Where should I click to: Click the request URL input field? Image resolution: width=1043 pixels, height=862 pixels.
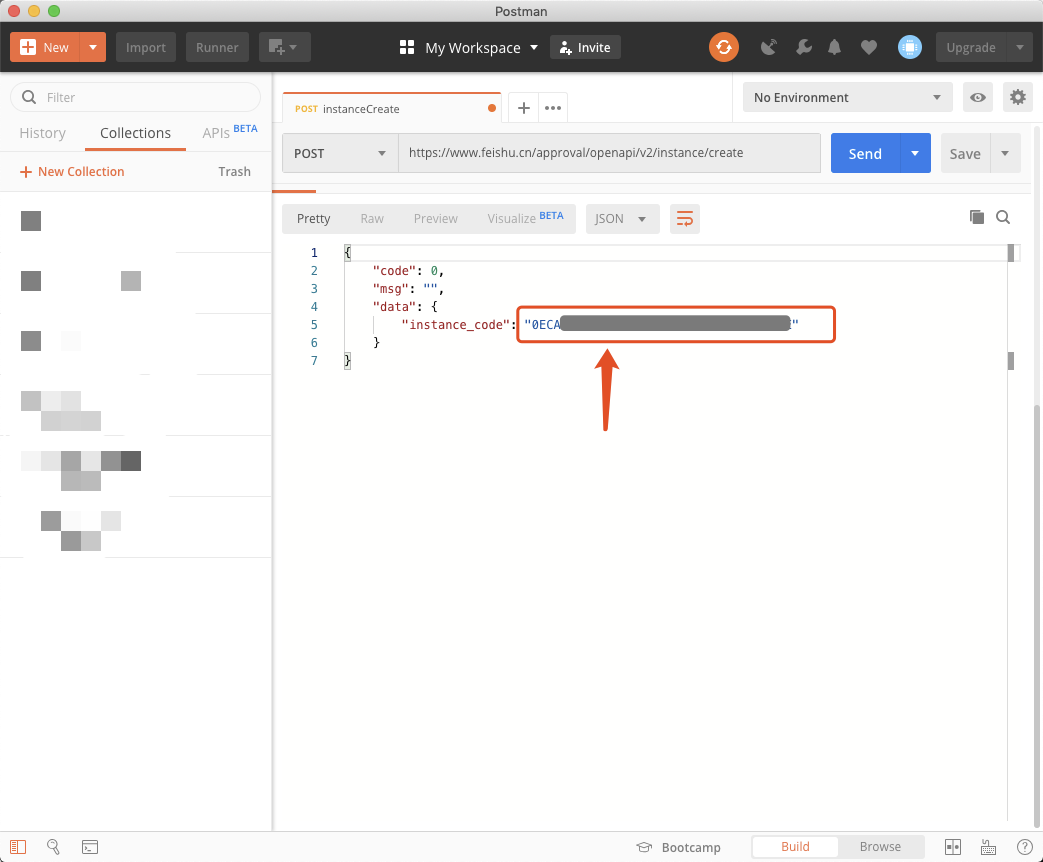click(608, 153)
